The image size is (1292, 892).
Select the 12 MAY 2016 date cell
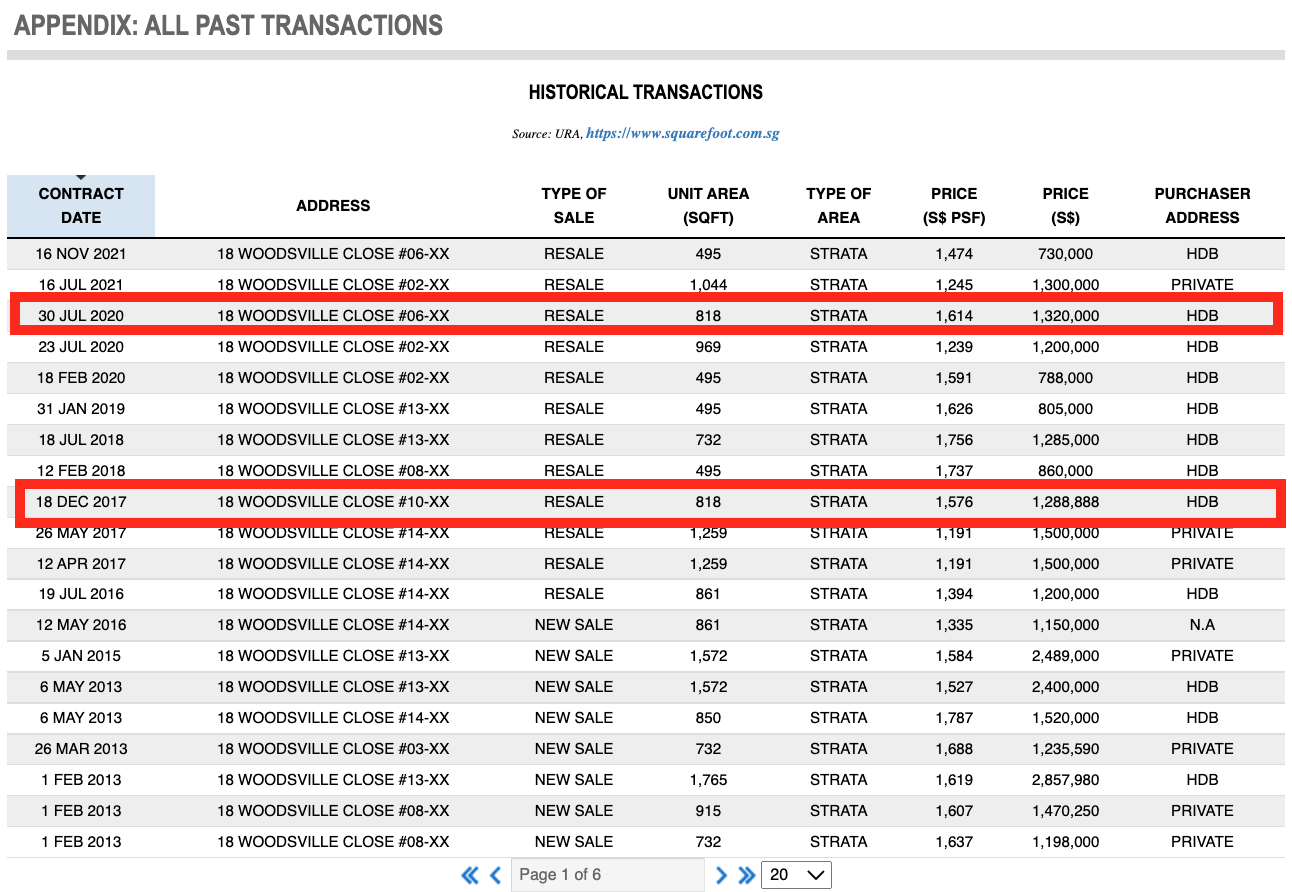(x=81, y=625)
